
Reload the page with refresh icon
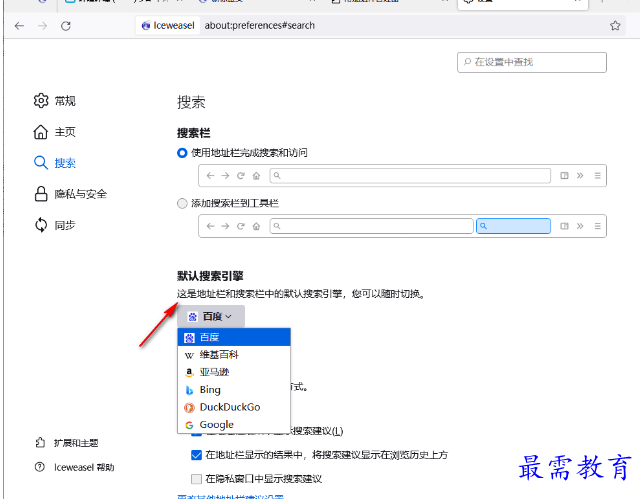[x=66, y=26]
